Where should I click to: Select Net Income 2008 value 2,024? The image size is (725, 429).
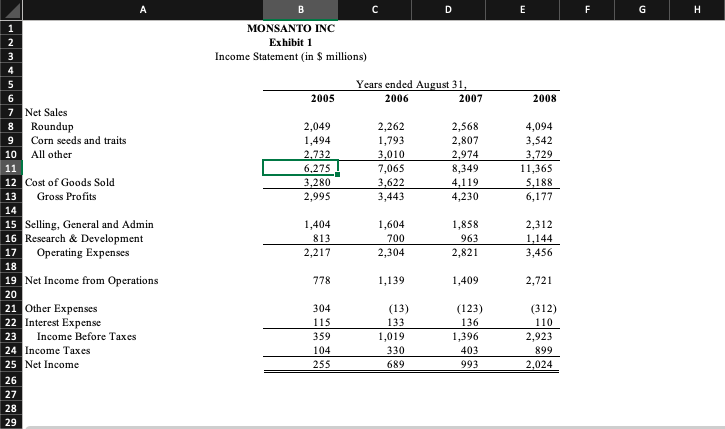tap(539, 364)
